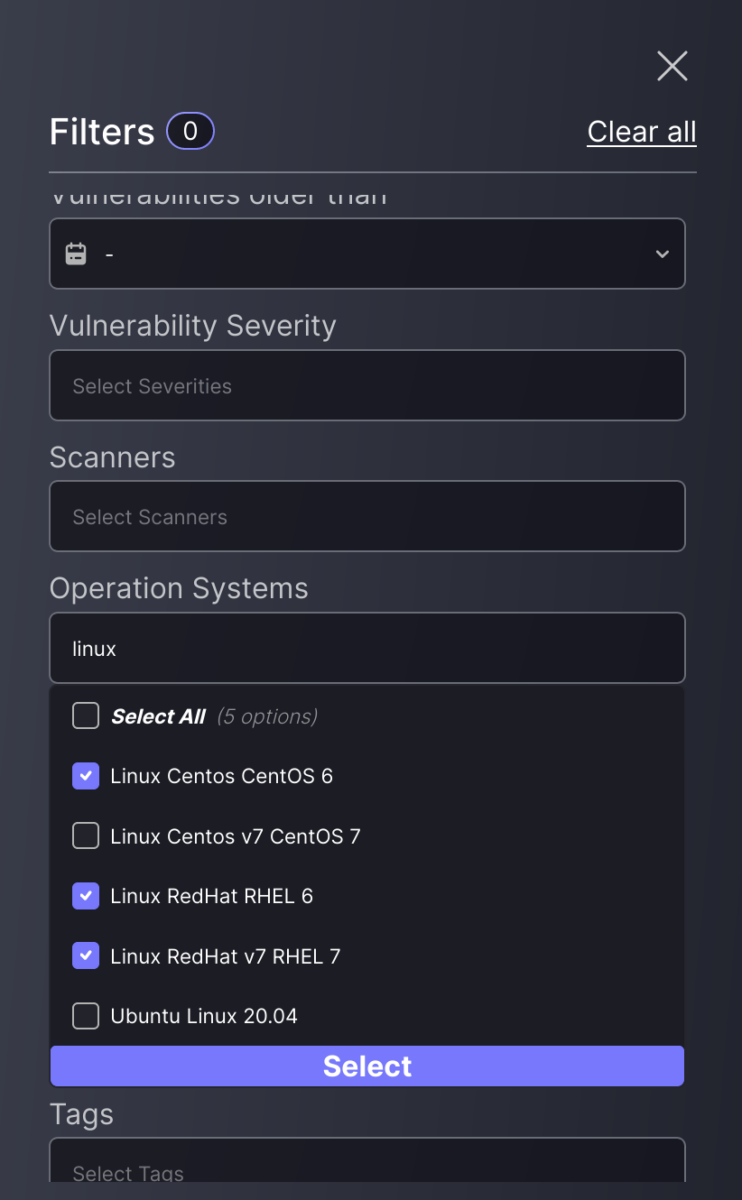Screen dimensions: 742x1200
Task: Click the Select All option text
Action: pyautogui.click(x=158, y=716)
